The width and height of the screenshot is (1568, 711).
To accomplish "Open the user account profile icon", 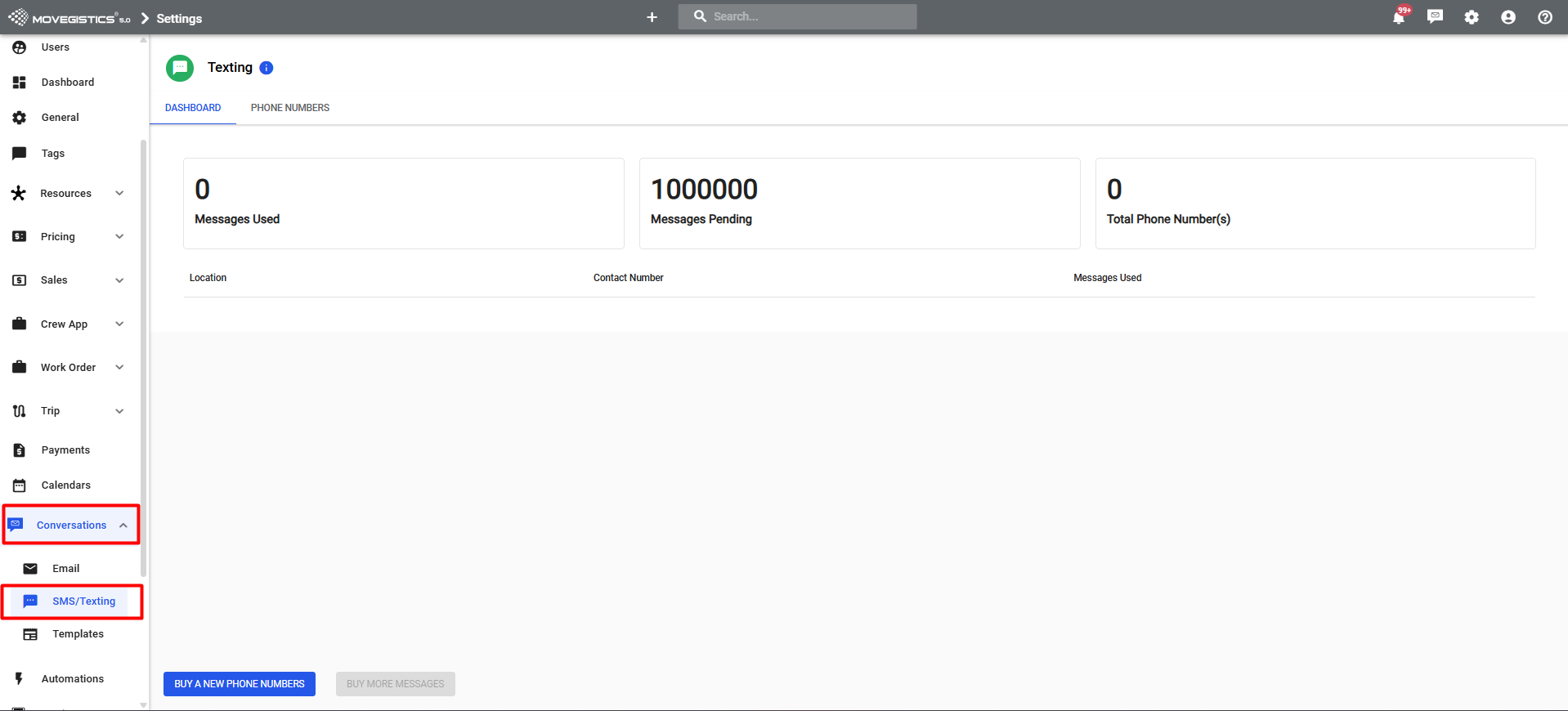I will tap(1508, 17).
